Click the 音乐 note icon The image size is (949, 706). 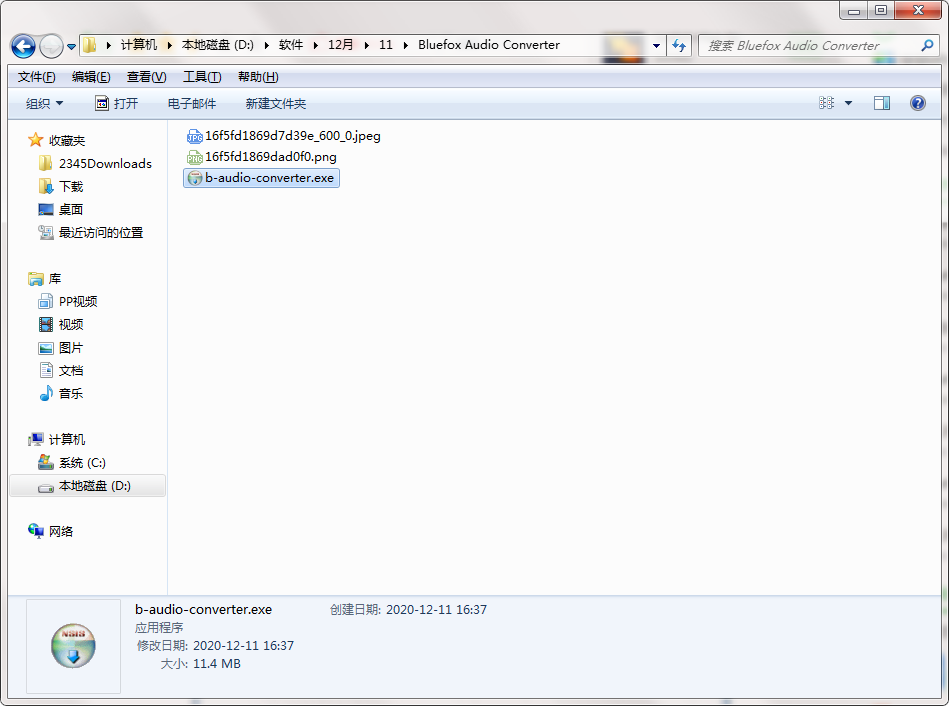tap(46, 394)
